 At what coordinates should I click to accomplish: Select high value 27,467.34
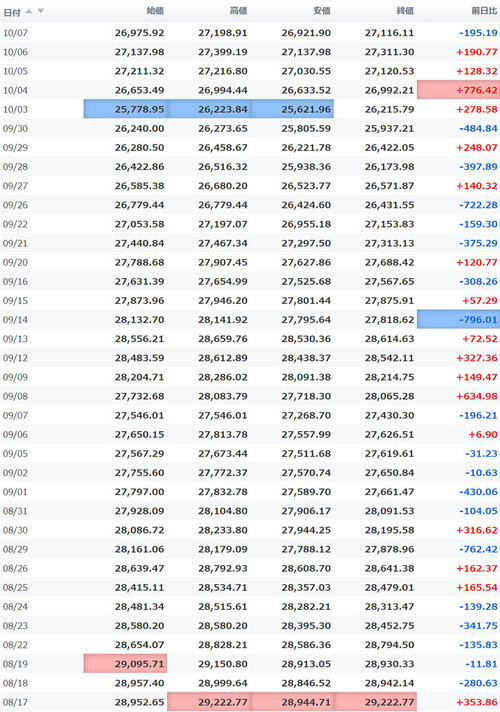click(223, 243)
